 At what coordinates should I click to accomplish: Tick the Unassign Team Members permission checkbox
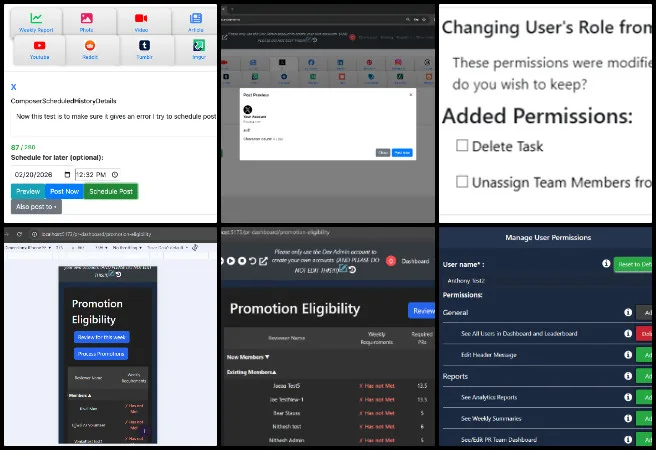(462, 182)
